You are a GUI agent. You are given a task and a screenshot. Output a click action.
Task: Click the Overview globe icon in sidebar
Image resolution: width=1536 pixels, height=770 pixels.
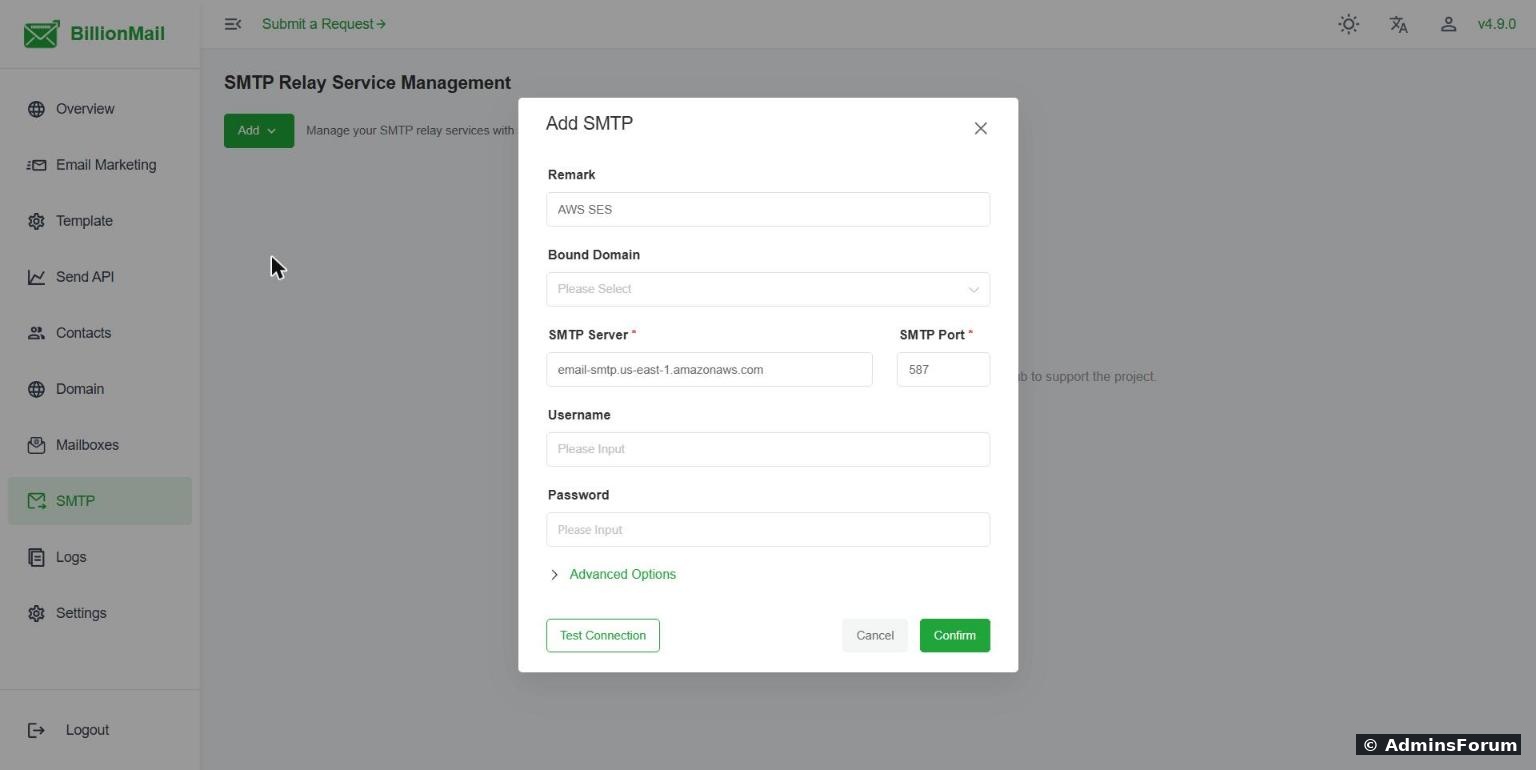(x=36, y=109)
